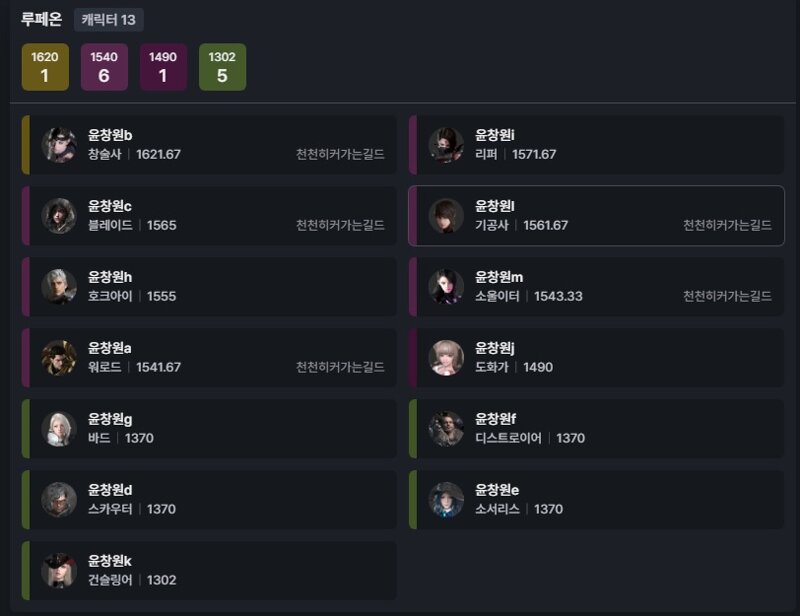The height and width of the screenshot is (616, 800).
Task: Click the 윤창원b character avatar
Action: [59, 145]
